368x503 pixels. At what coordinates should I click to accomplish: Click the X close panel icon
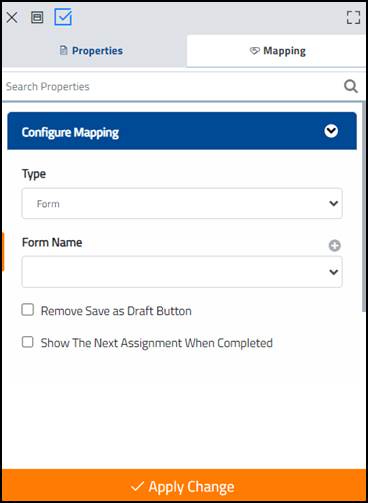(x=12, y=17)
